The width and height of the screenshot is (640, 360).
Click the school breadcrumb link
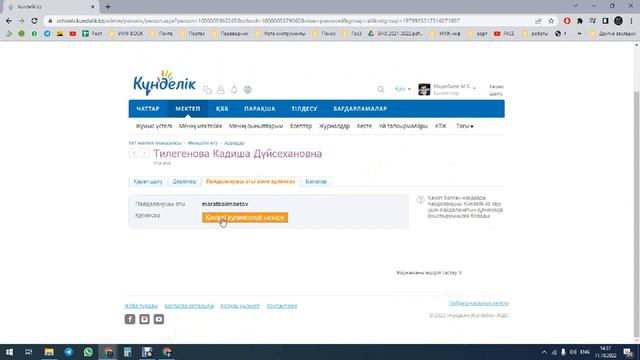click(155, 143)
